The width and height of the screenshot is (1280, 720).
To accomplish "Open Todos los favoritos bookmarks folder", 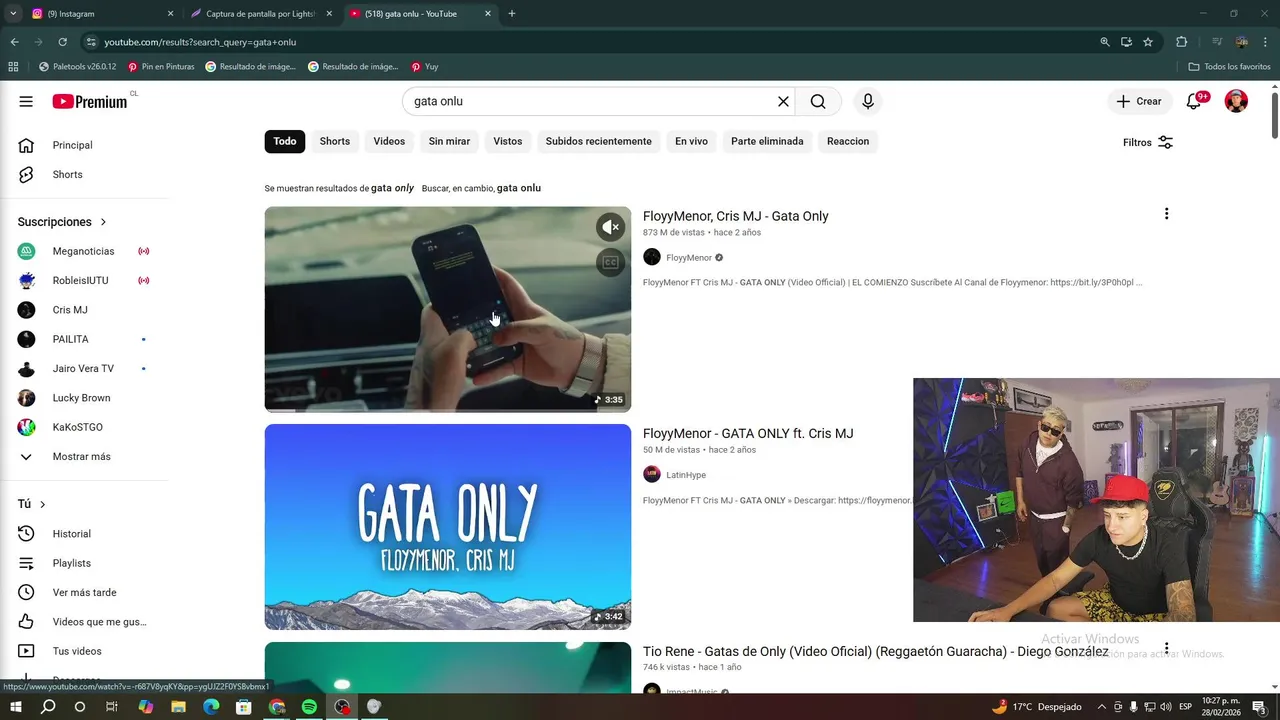I will [x=1229, y=67].
